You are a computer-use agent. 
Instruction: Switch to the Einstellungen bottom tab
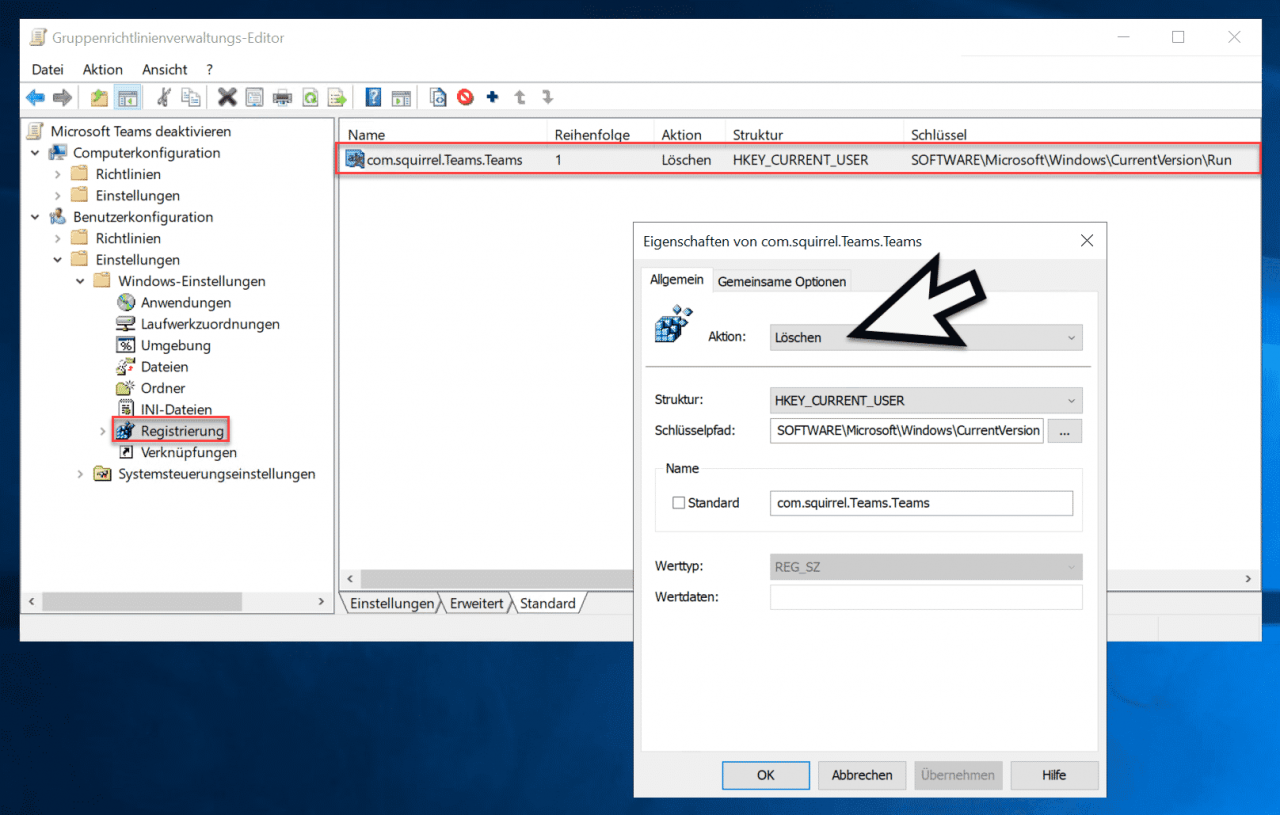click(392, 603)
